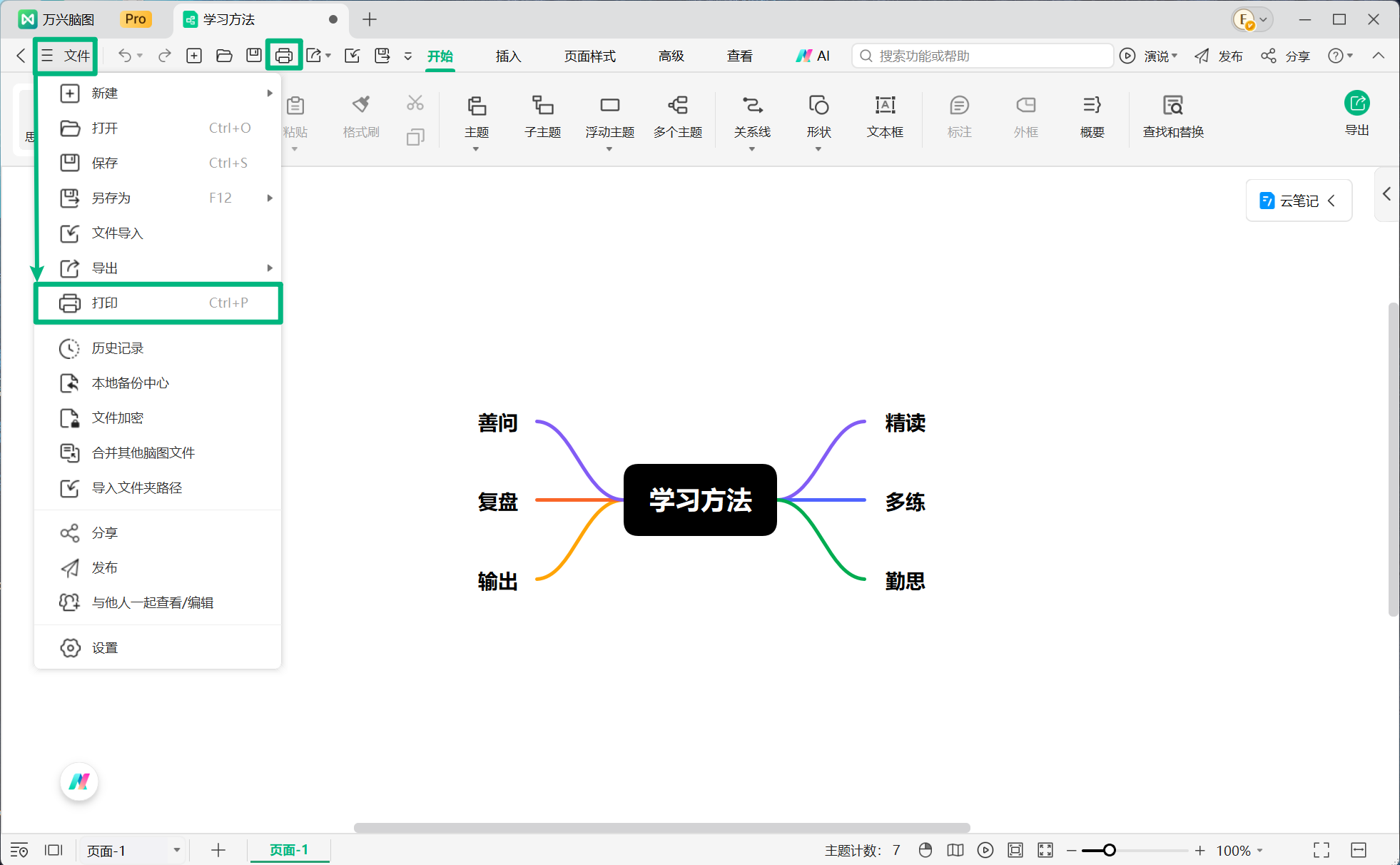1400x865 pixels.
Task: Open the 浮动主题 dropdown arrow
Action: point(609,149)
